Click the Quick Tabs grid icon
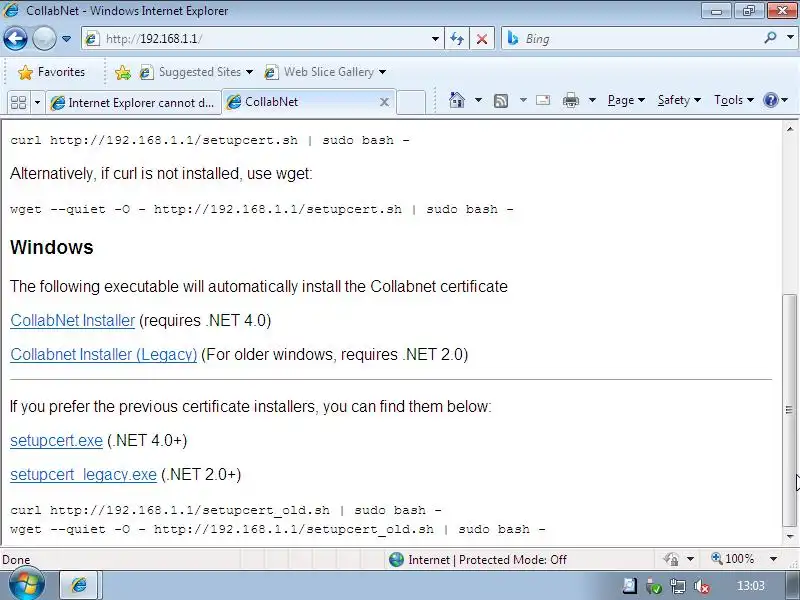 point(18,103)
